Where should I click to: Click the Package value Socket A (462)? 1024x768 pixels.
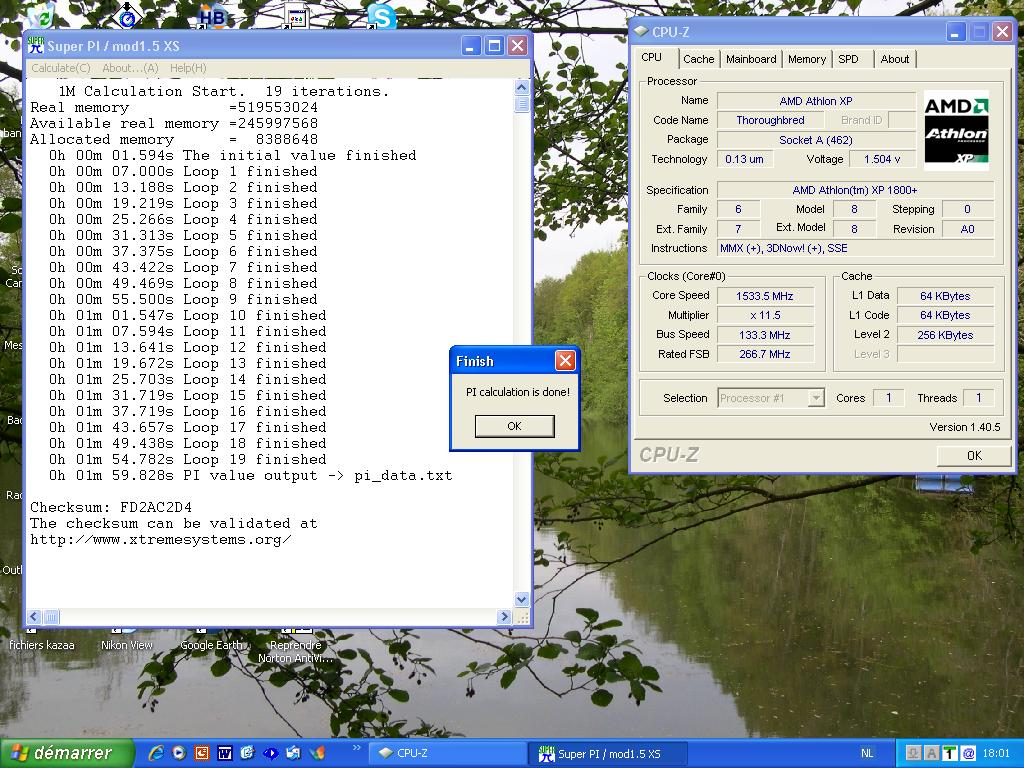coord(816,140)
